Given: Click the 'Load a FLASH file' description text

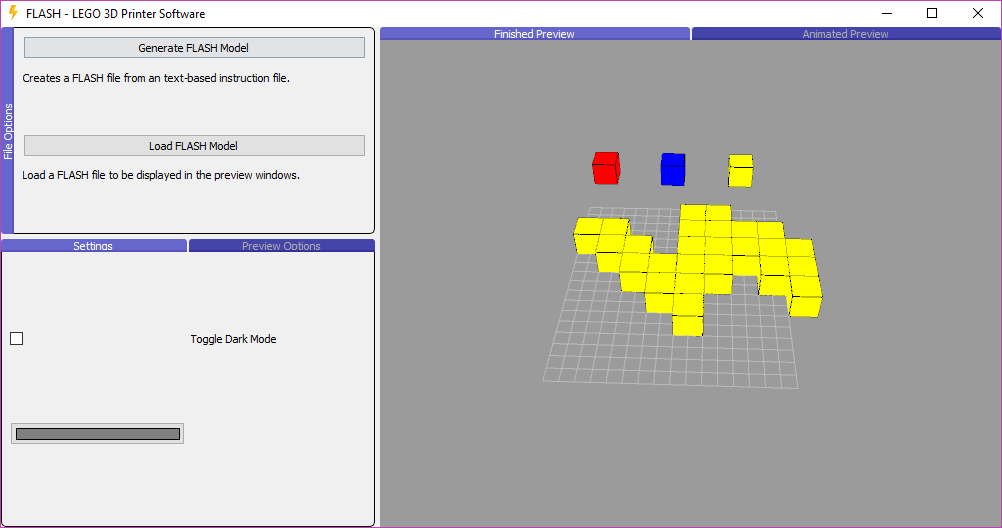Looking at the screenshot, I should 161,175.
